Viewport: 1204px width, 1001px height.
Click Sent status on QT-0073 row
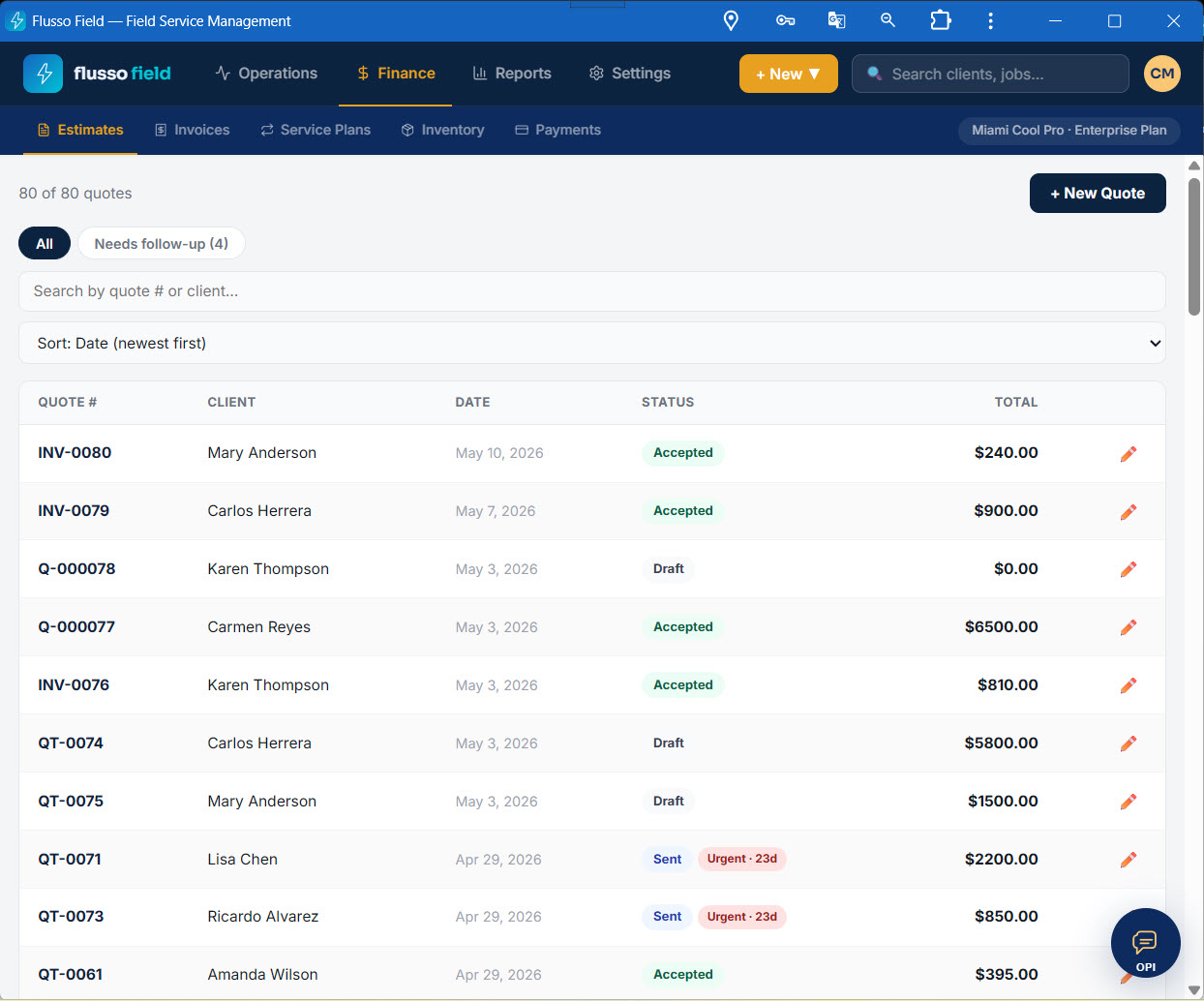[x=667, y=917]
